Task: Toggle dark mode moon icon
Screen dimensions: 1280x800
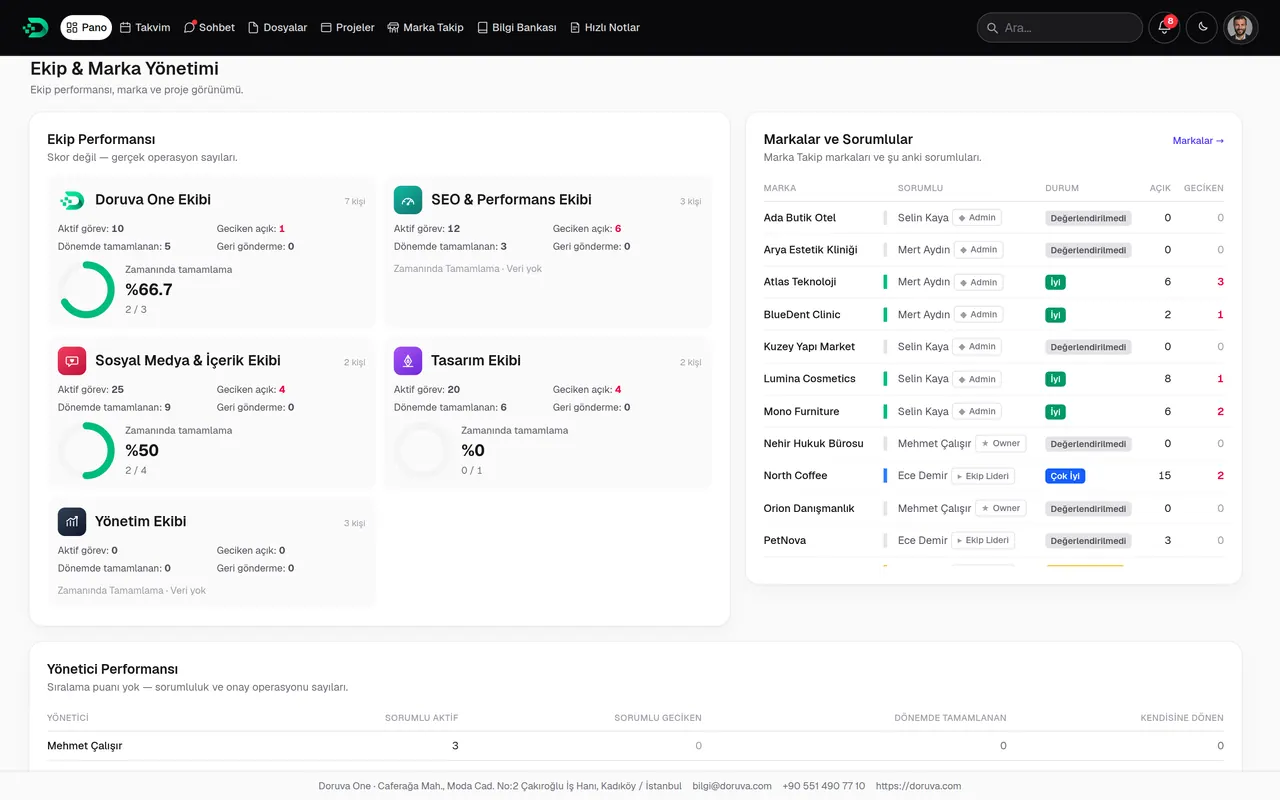Action: coord(1202,27)
